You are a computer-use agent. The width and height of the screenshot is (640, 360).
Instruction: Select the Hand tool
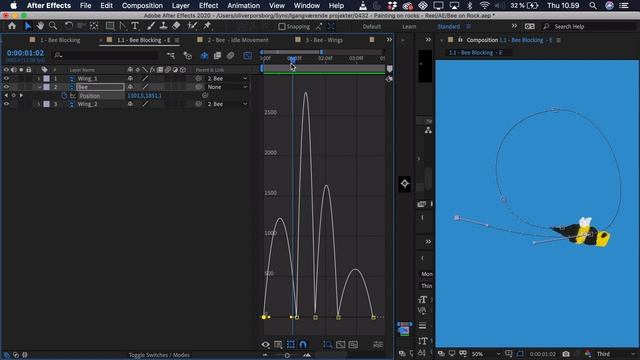40,26
